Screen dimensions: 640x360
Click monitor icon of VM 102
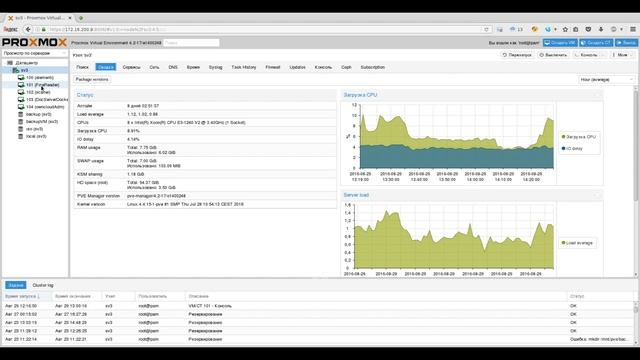pyautogui.click(x=21, y=92)
